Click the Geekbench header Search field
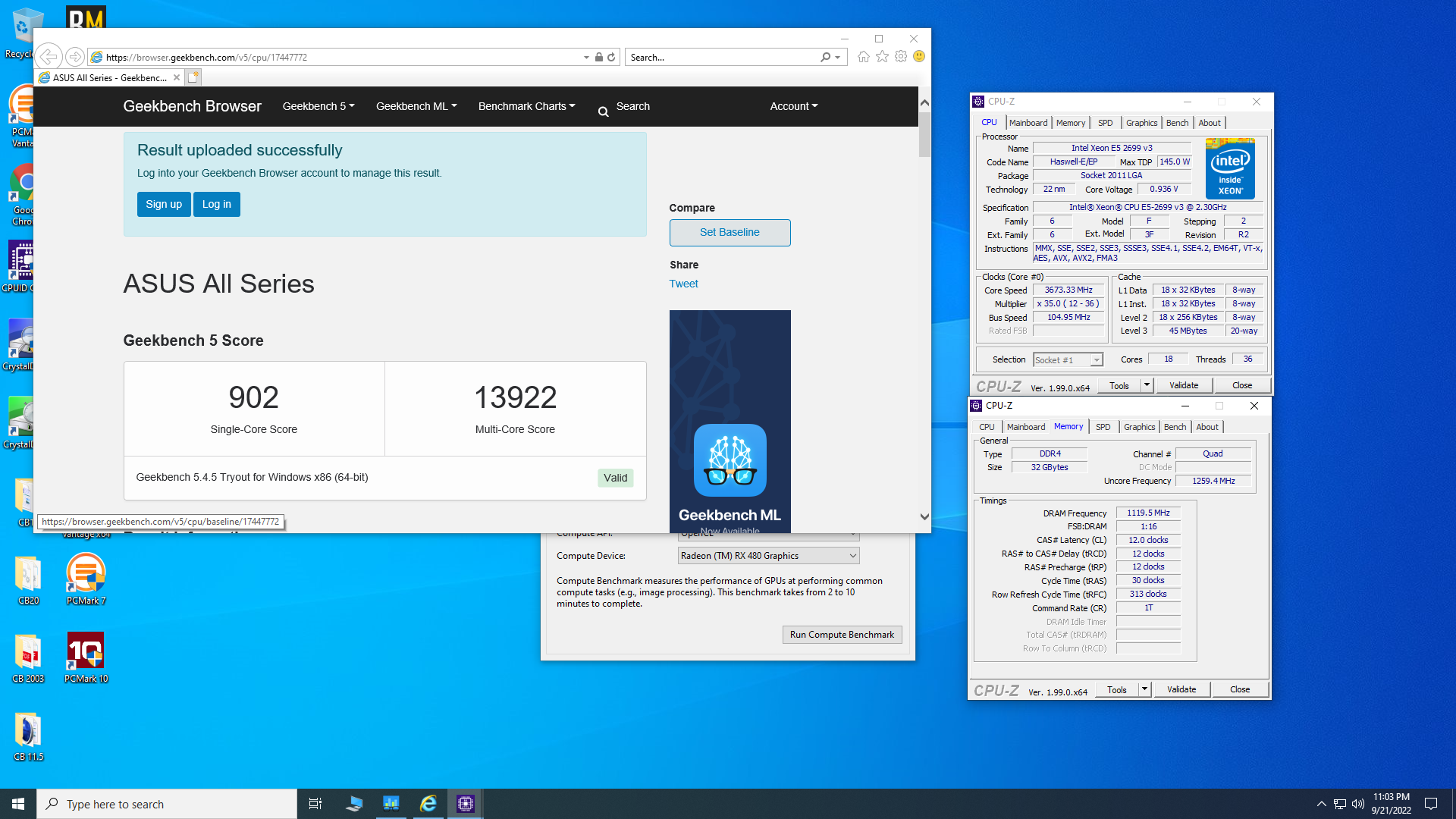 632,106
